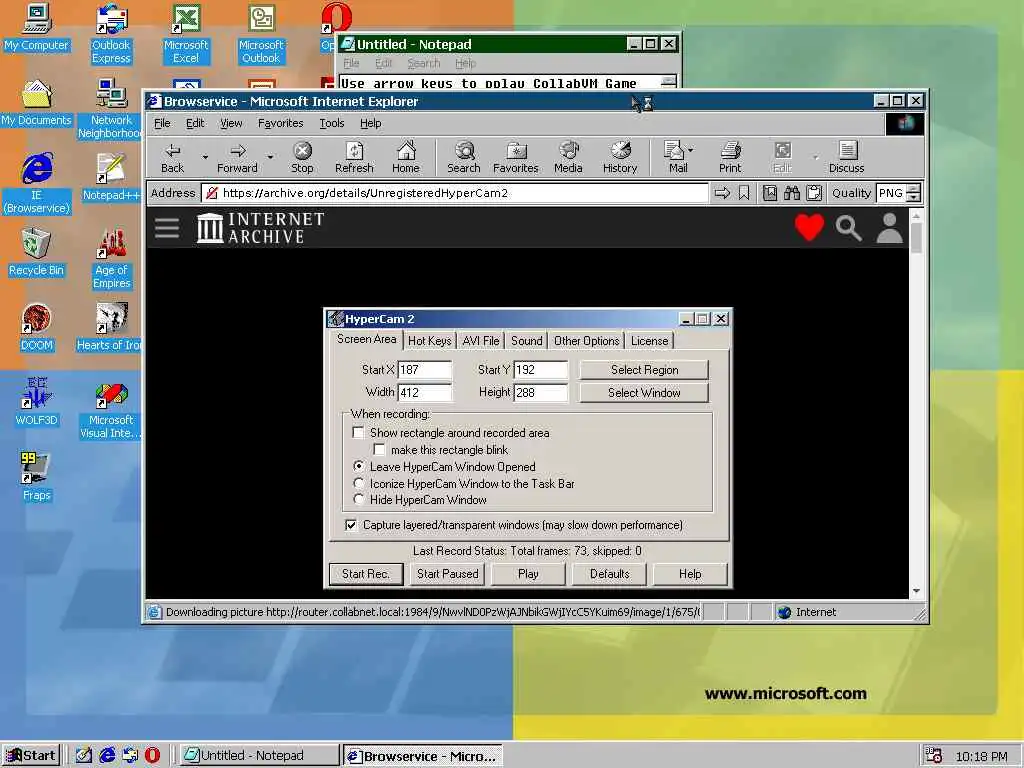Click the Internet Archive logo
Image resolution: width=1024 pixels, height=768 pixels.
point(260,228)
